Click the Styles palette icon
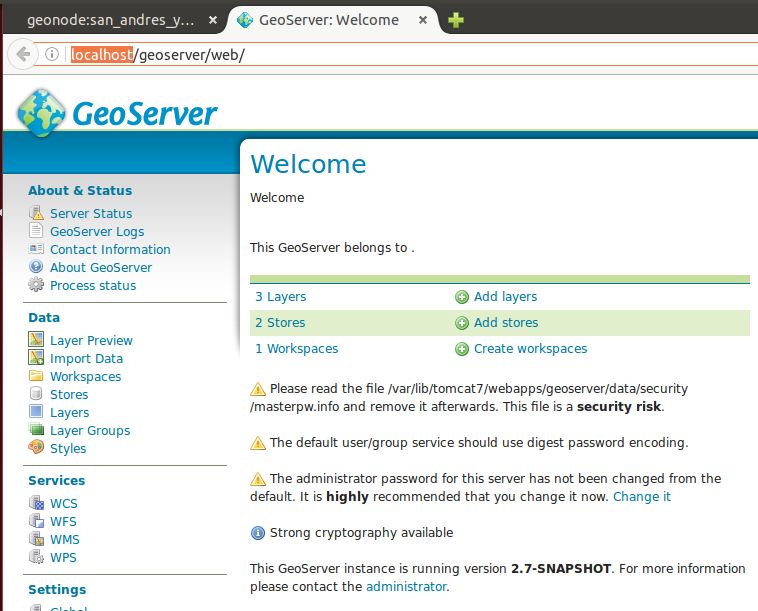758x611 pixels. [36, 448]
